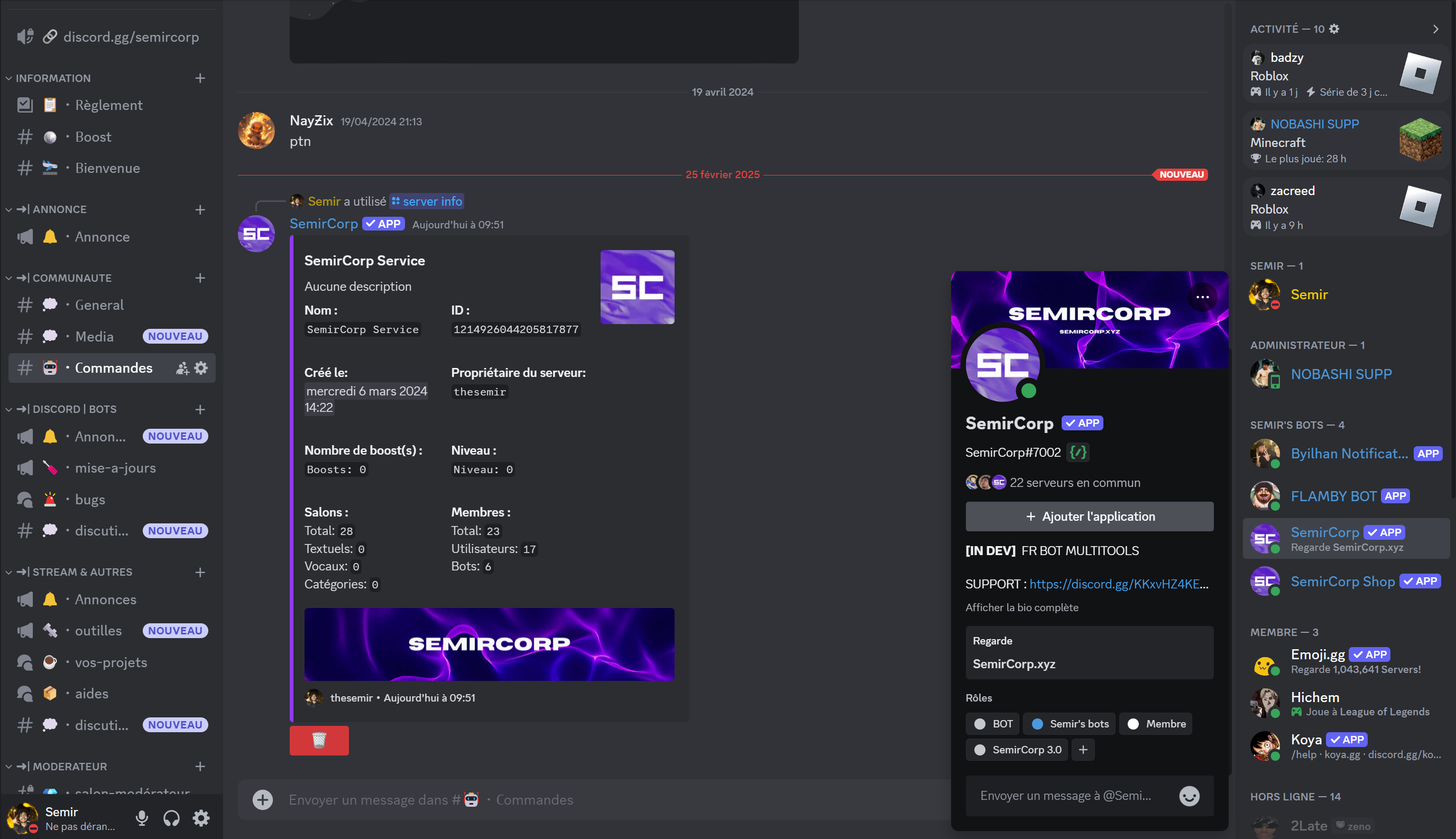
Task: Deafen yourself with the headphones icon
Action: point(171,818)
